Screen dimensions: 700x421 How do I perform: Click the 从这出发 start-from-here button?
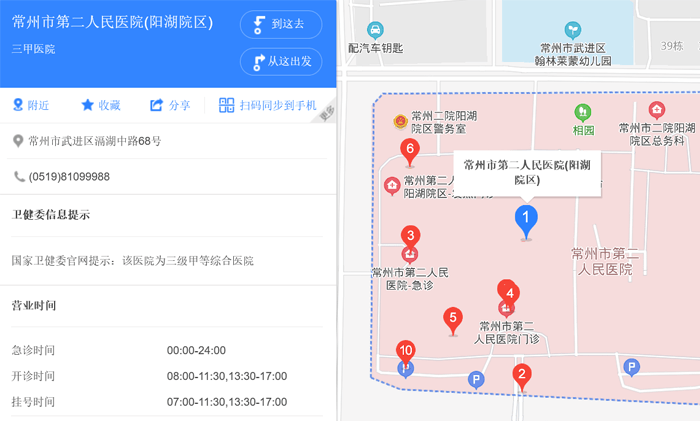click(281, 62)
